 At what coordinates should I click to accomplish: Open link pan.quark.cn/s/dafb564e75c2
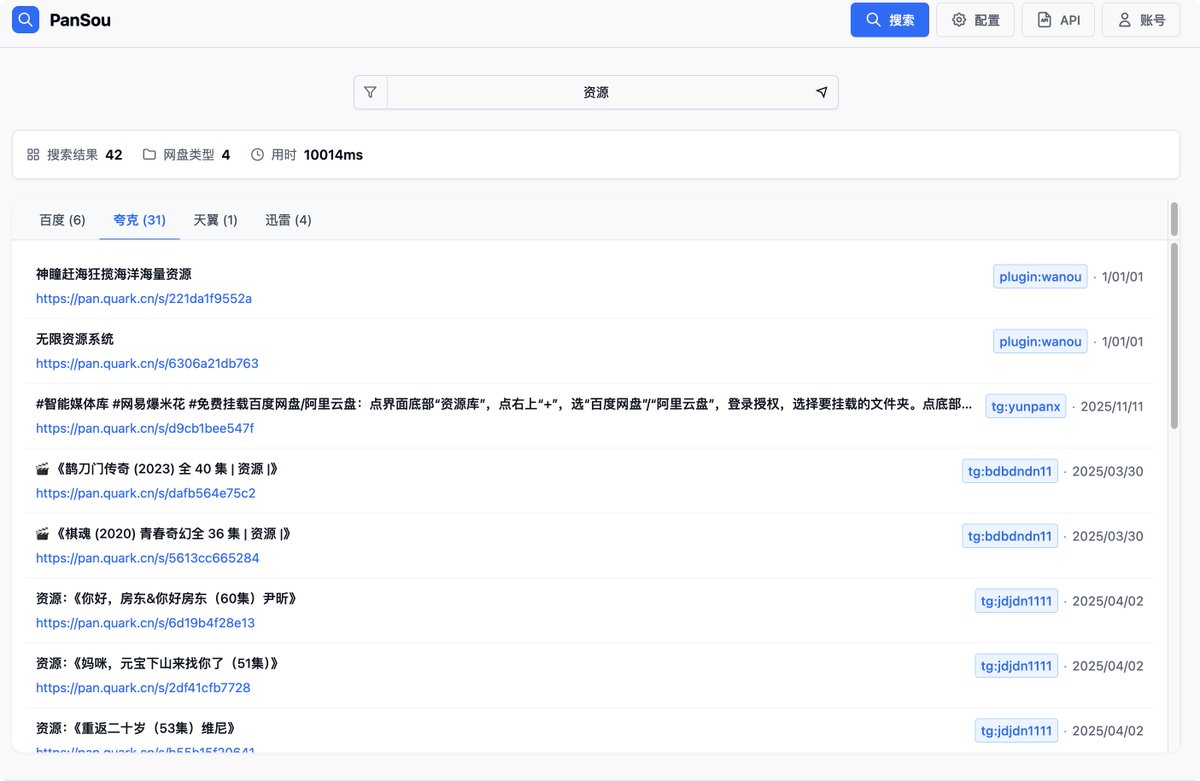[146, 493]
